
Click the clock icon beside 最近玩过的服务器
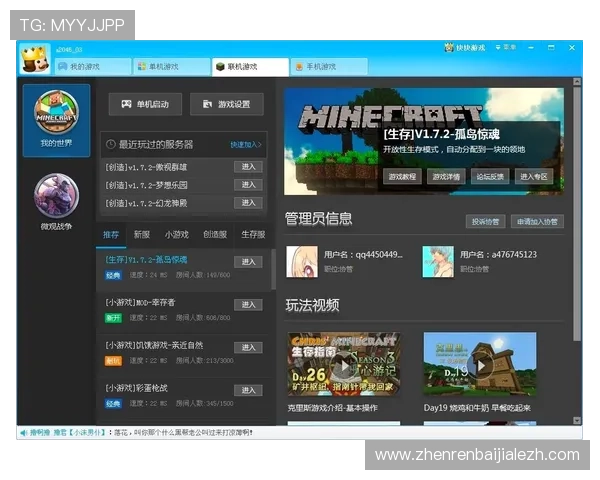(x=111, y=145)
